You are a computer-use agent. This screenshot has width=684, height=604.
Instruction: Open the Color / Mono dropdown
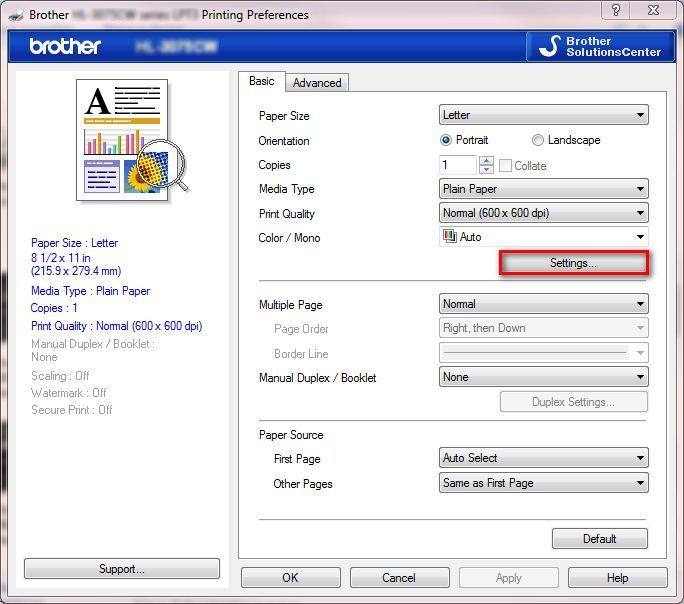tap(543, 237)
